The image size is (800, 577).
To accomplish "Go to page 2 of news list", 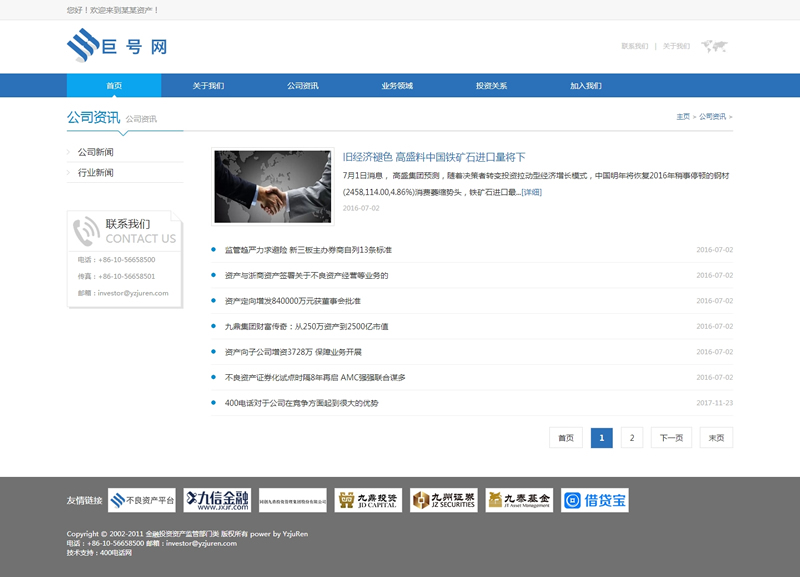I will pyautogui.click(x=631, y=438).
